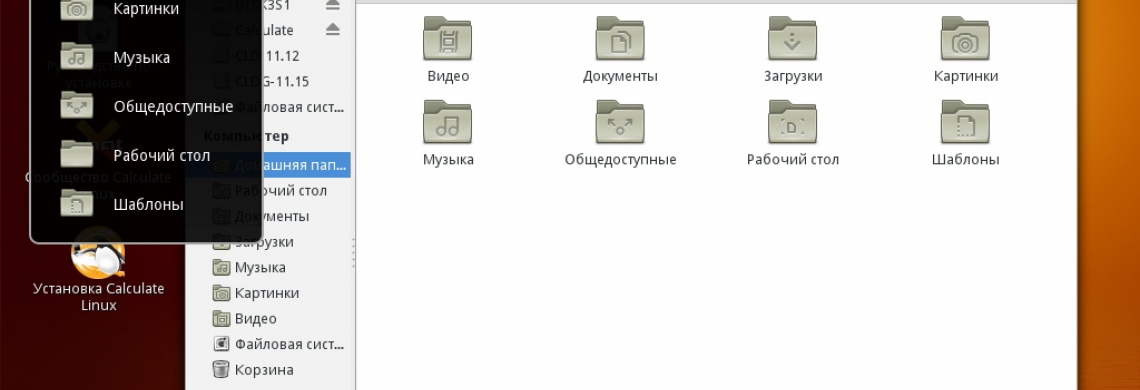1140x390 pixels.
Task: Select the Музыка folder in the main pane
Action: [x=448, y=133]
